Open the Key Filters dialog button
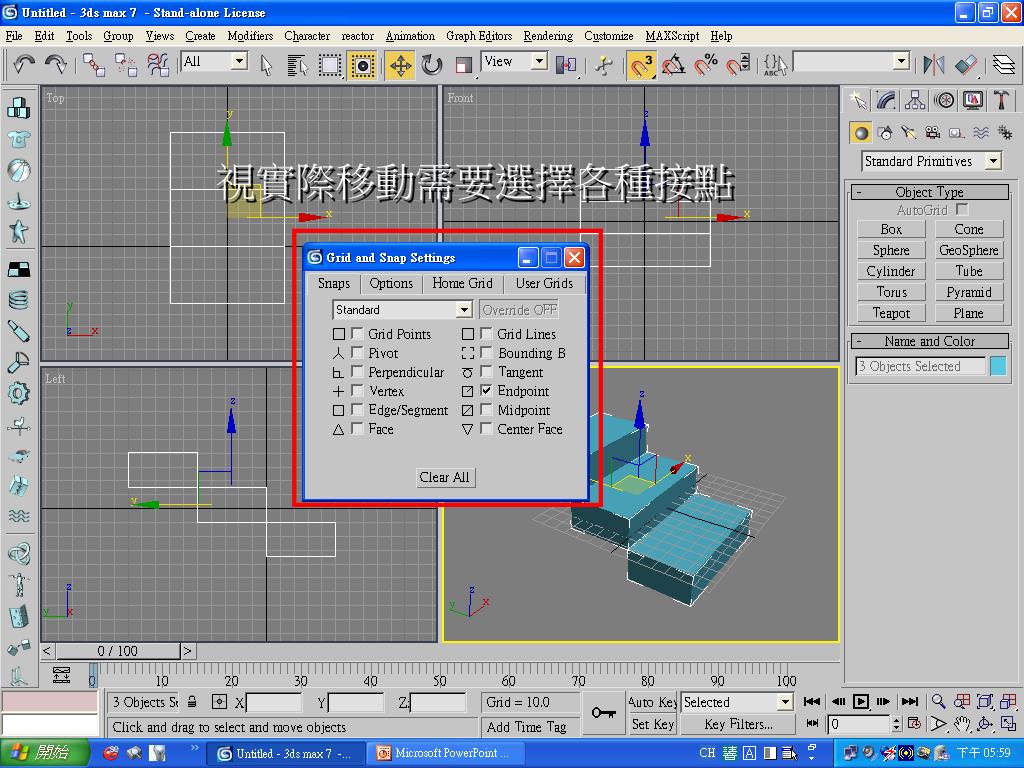 point(738,724)
